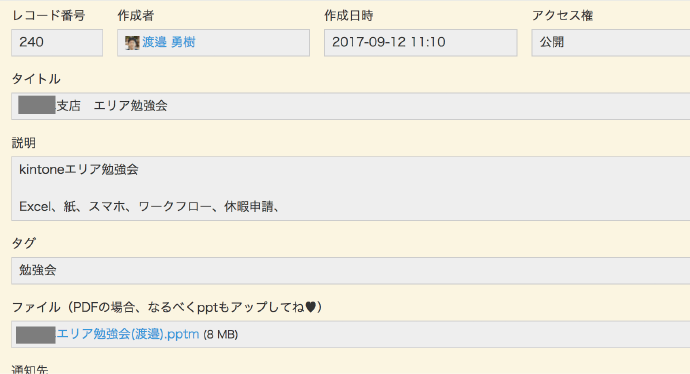The image size is (690, 374).
Task: Click the title field エリア勉強会
Action: (x=351, y=106)
